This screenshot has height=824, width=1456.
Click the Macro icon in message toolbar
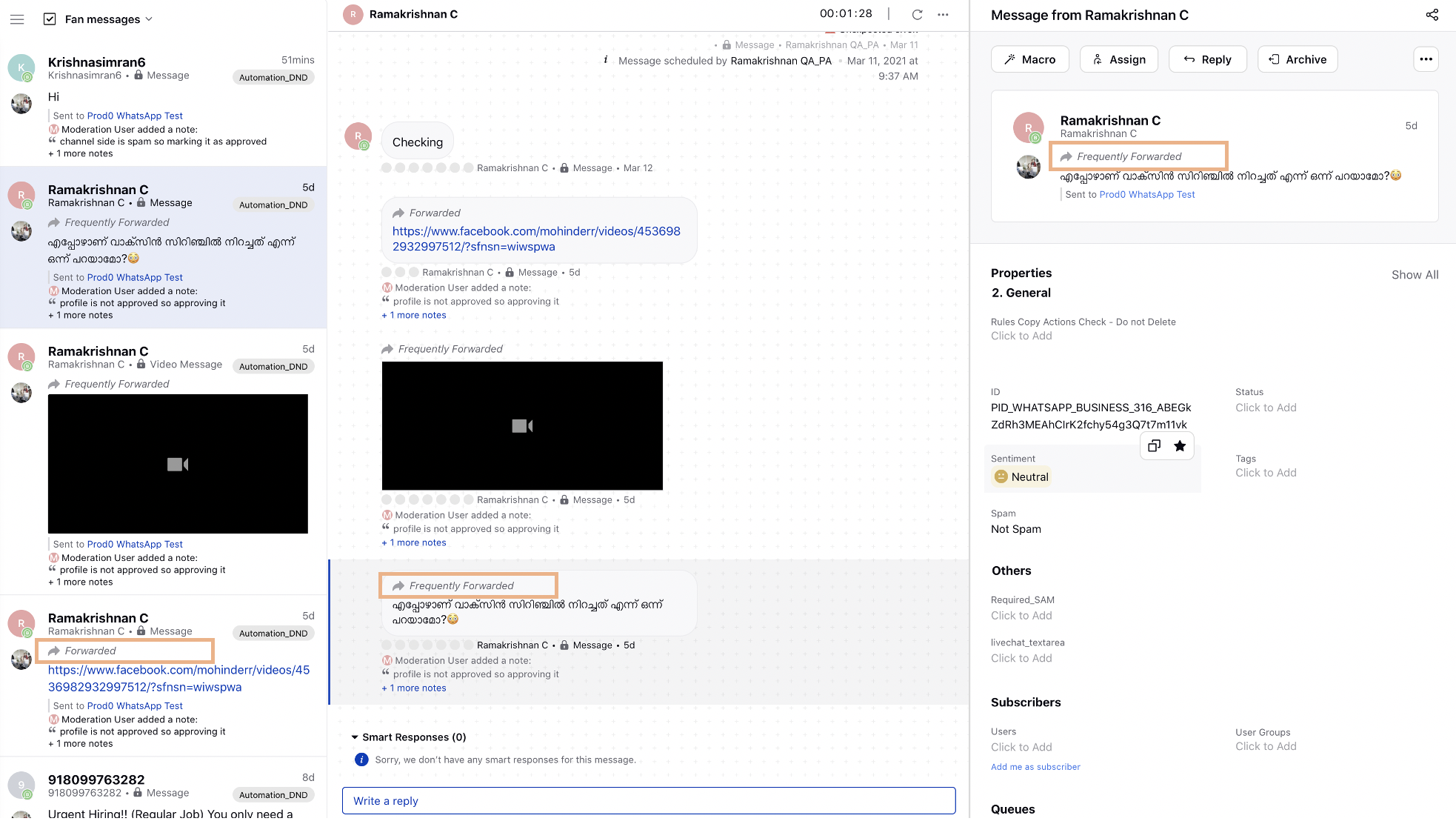pos(1030,59)
